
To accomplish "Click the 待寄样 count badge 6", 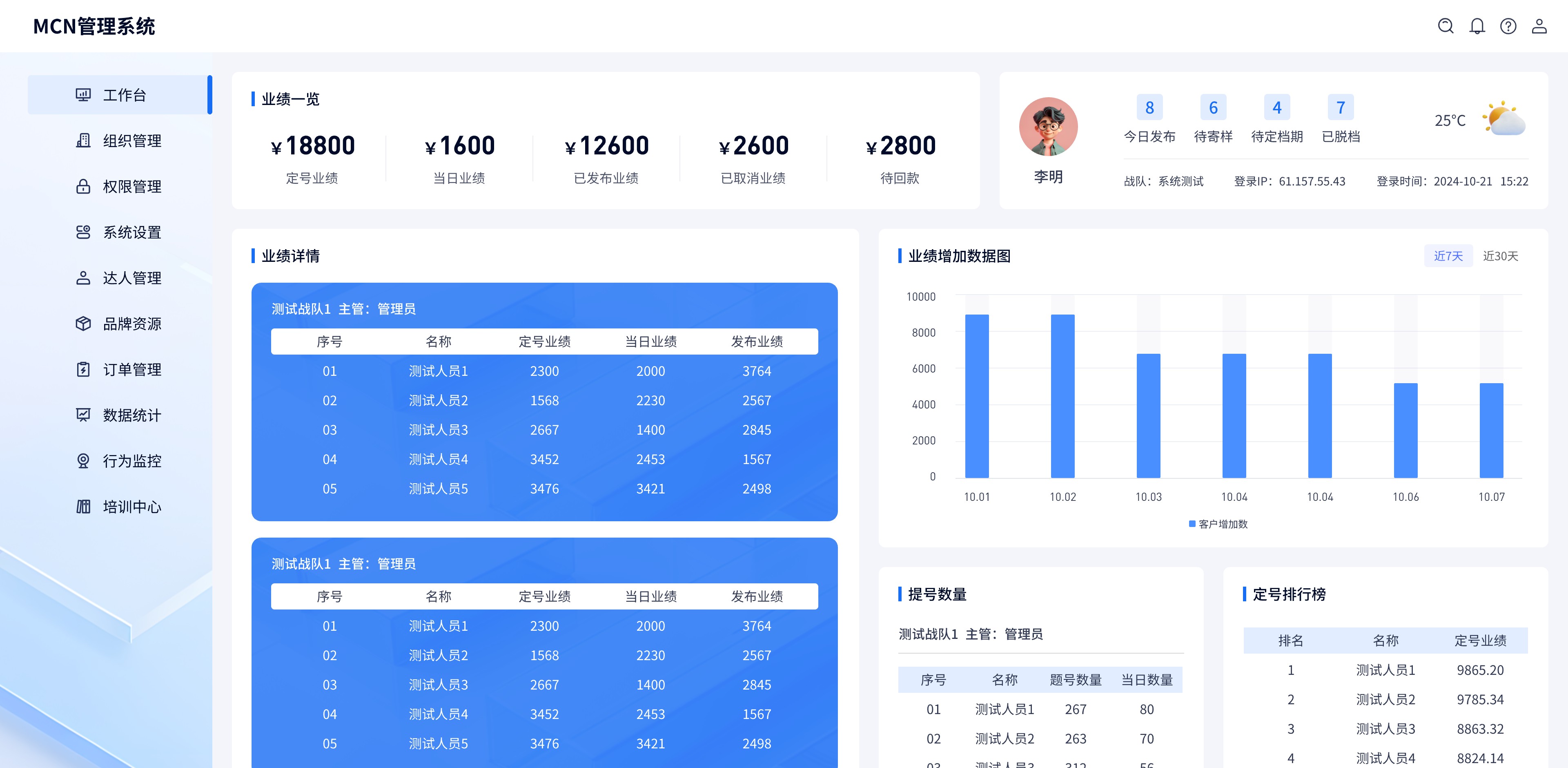I will coord(1213,108).
